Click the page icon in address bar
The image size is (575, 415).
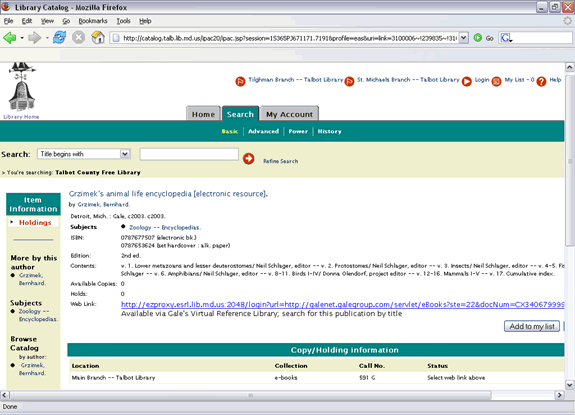click(116, 38)
